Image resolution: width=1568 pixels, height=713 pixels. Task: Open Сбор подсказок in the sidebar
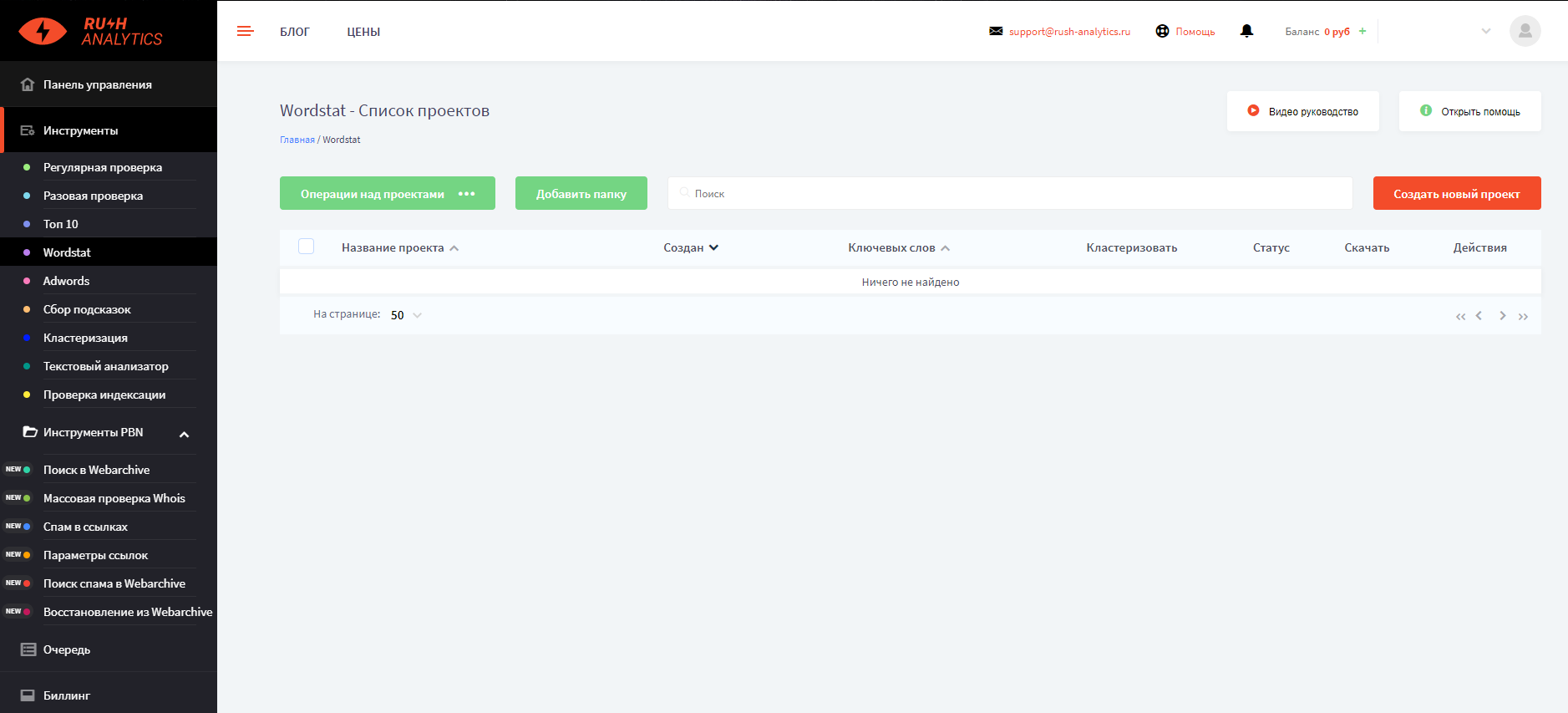(87, 309)
